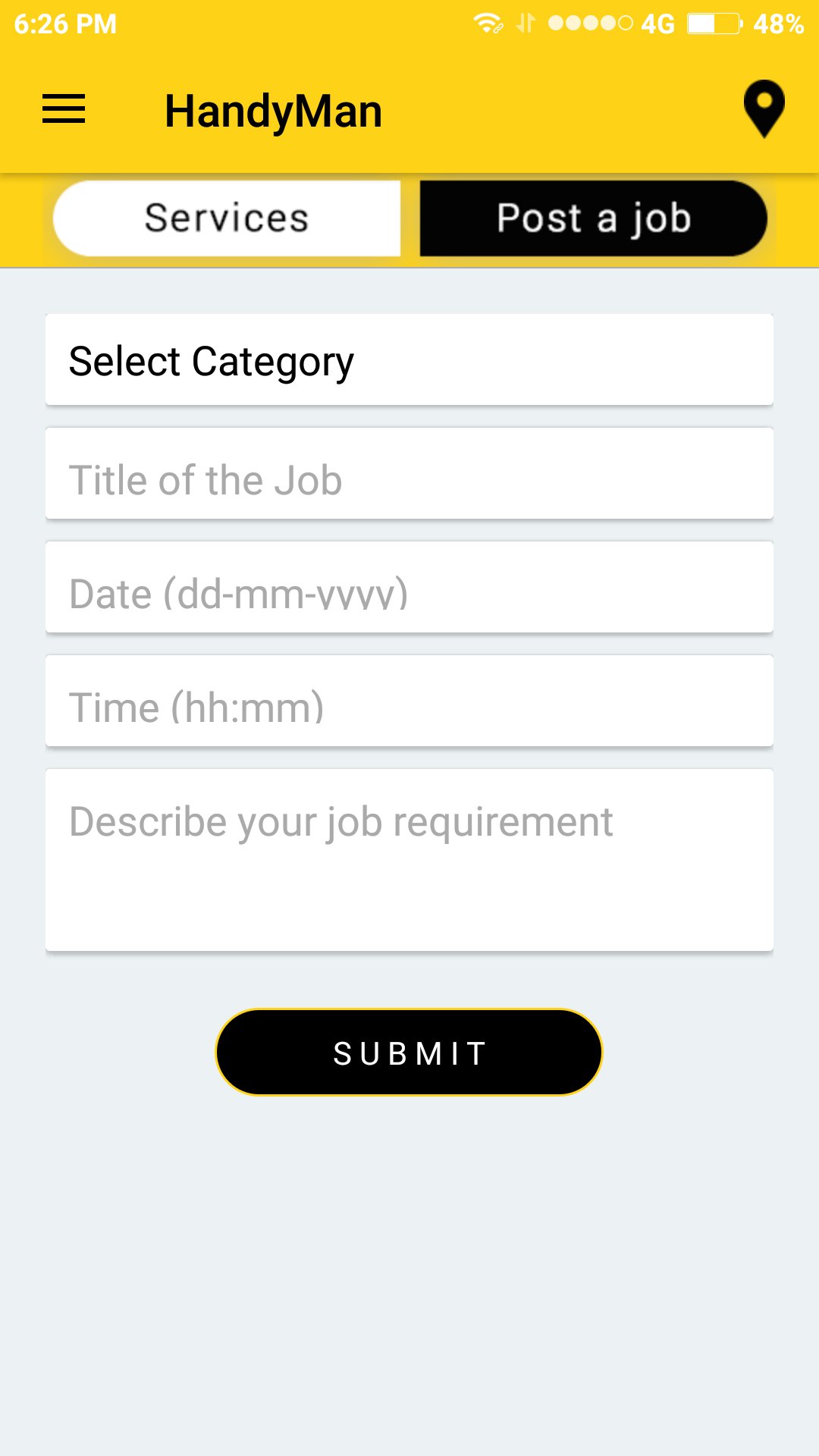Tap the HandyMan app title

(273, 111)
